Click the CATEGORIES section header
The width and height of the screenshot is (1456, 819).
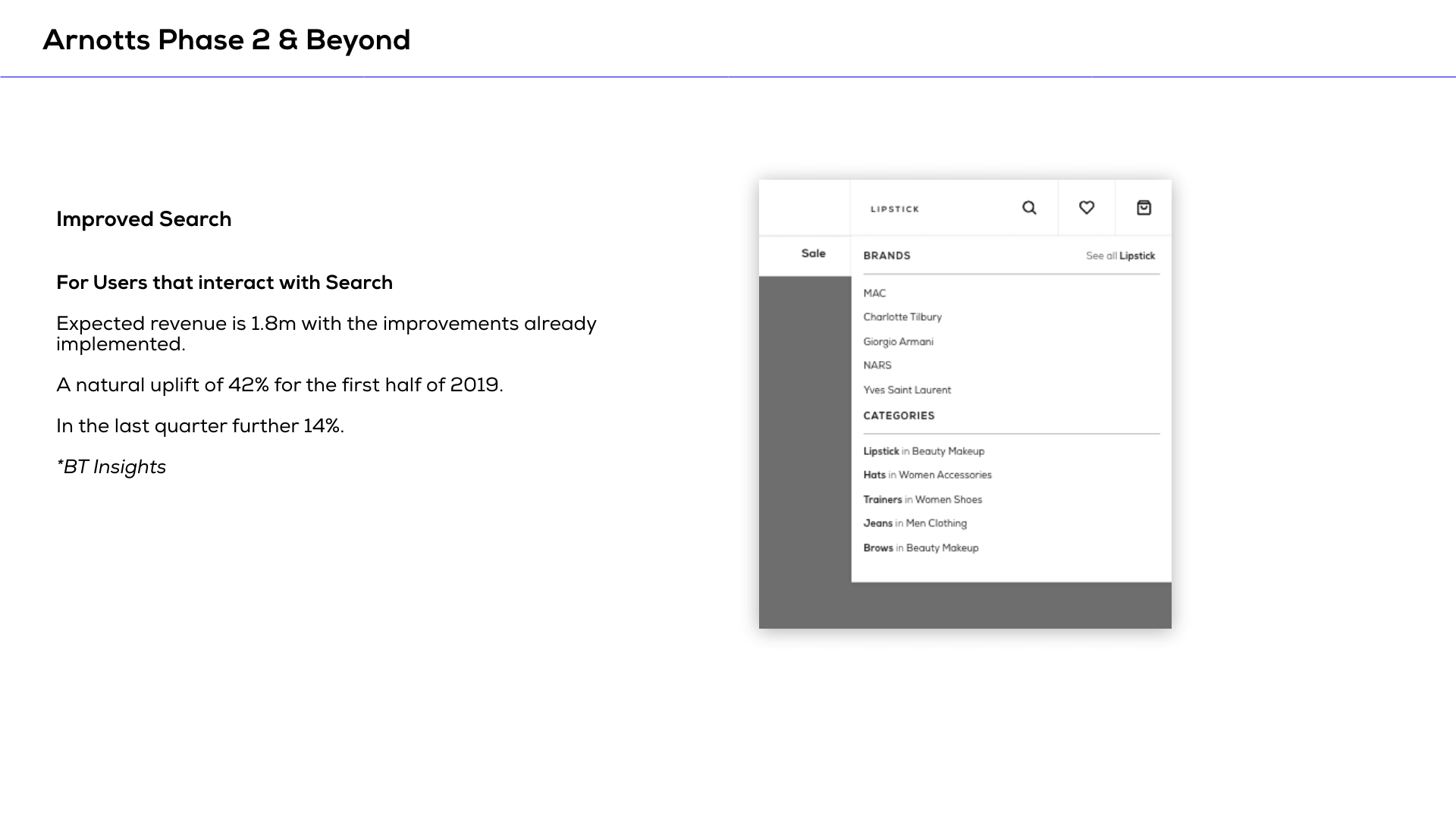coord(899,416)
